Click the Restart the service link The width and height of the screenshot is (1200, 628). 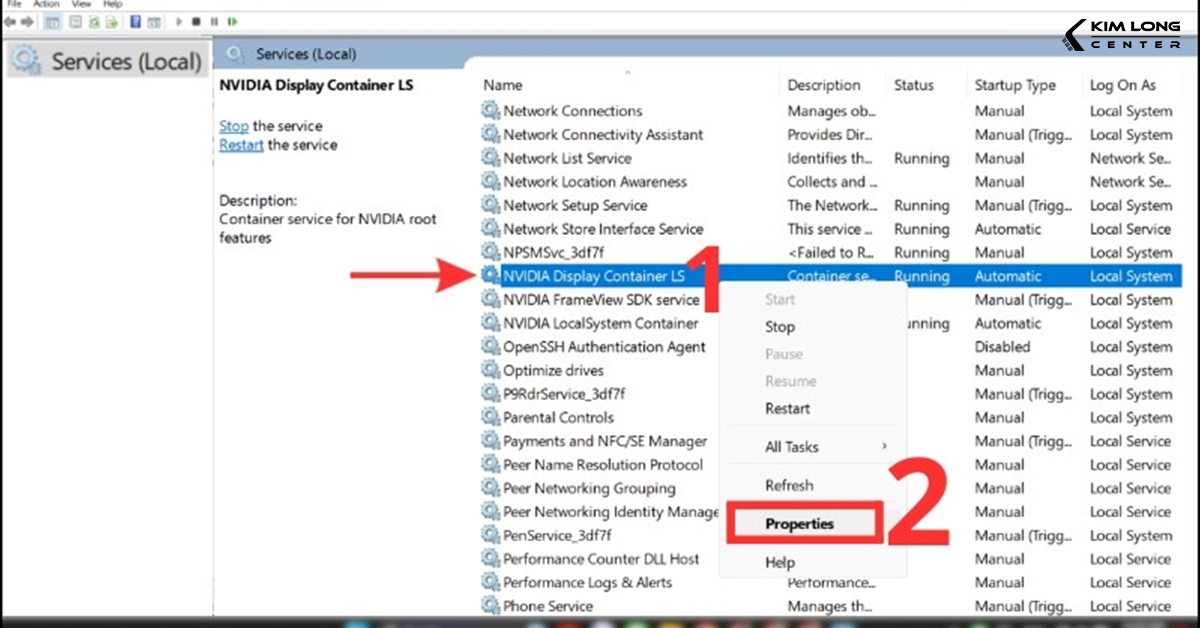pos(240,144)
